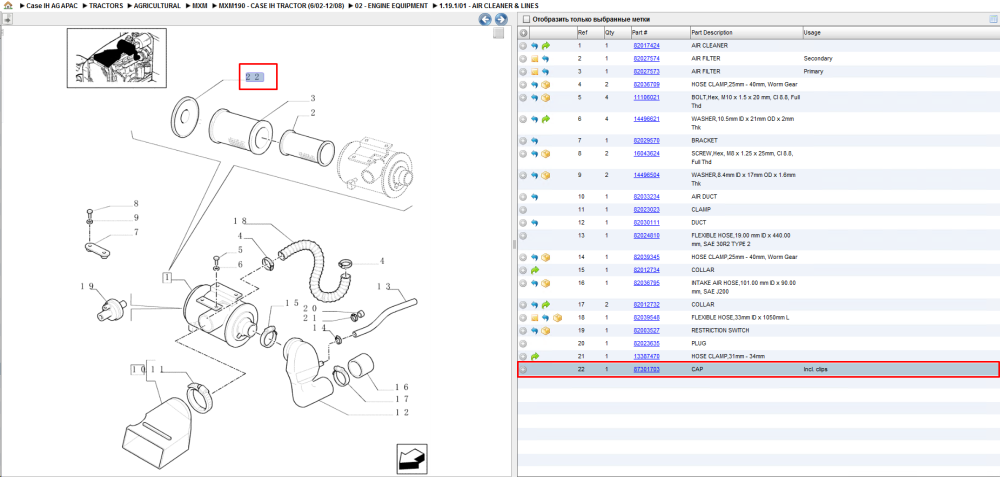Toggle the round selector for AIR CLEANER row
Screen dimensions: 1000x477
pos(523,46)
